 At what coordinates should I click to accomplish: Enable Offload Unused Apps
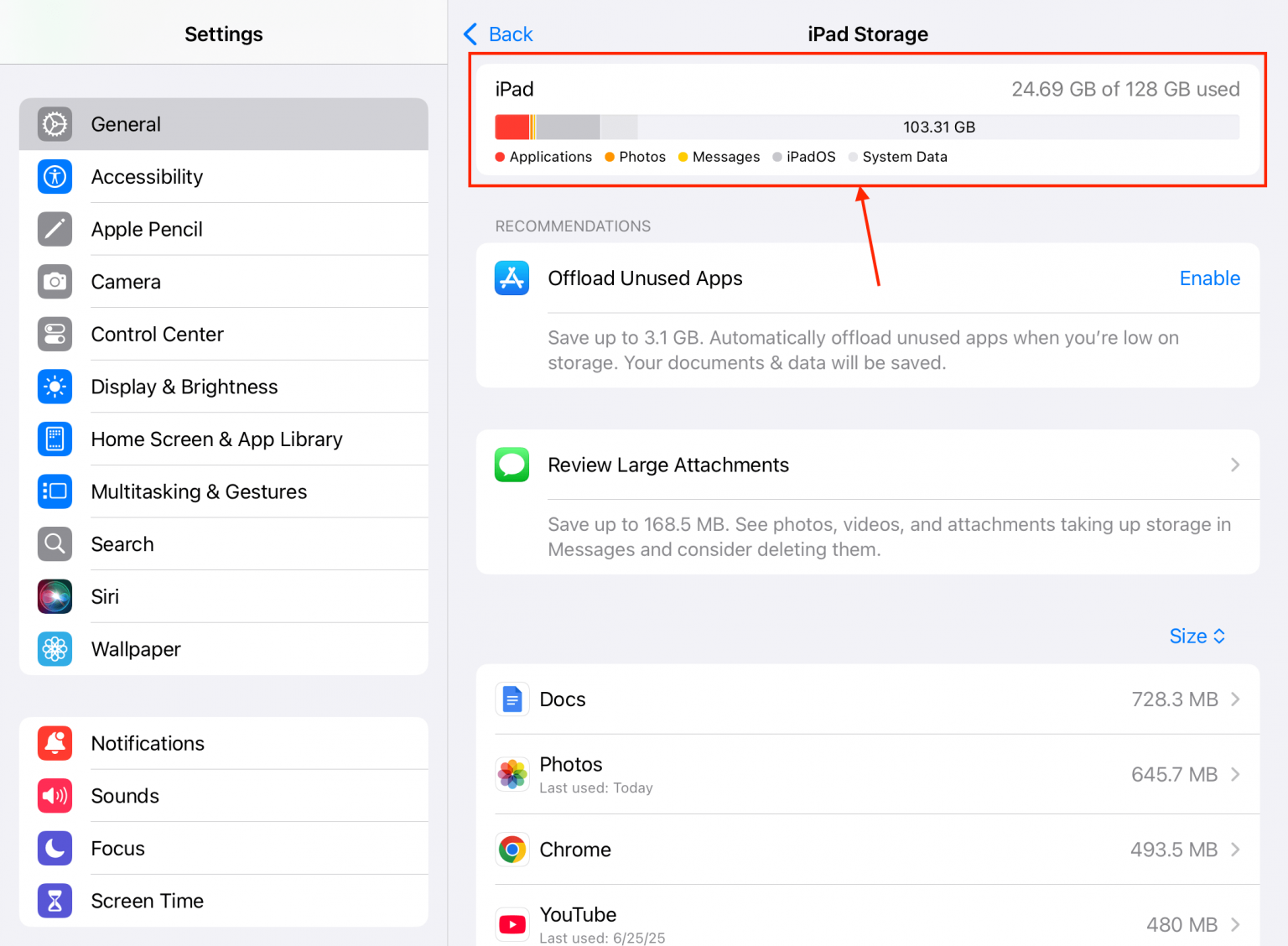click(x=1209, y=278)
